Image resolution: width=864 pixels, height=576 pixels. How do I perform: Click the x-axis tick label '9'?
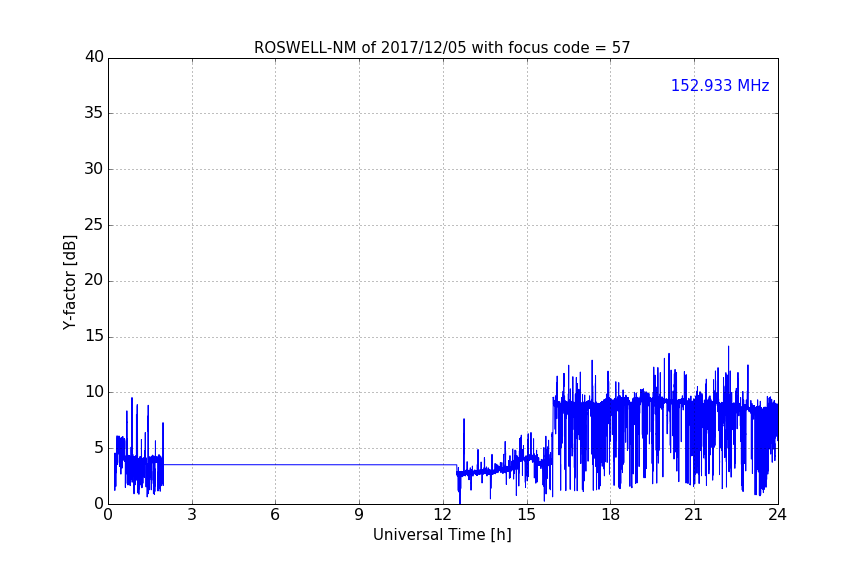tap(359, 515)
